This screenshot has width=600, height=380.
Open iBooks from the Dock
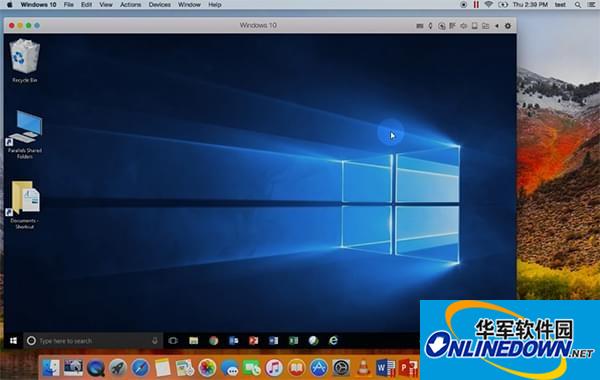click(x=297, y=368)
